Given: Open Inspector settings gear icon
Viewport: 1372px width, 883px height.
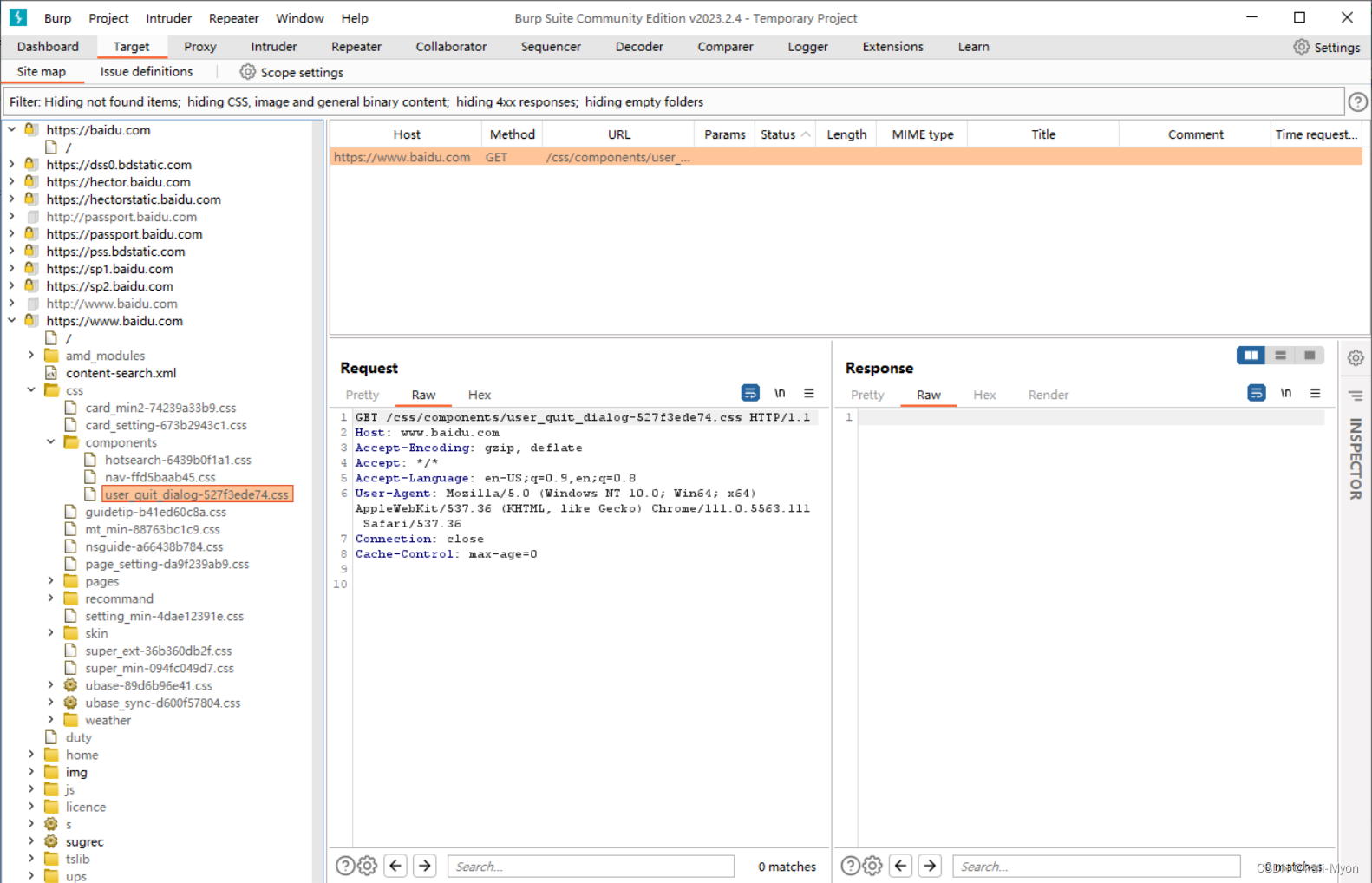Looking at the screenshot, I should 1356,358.
